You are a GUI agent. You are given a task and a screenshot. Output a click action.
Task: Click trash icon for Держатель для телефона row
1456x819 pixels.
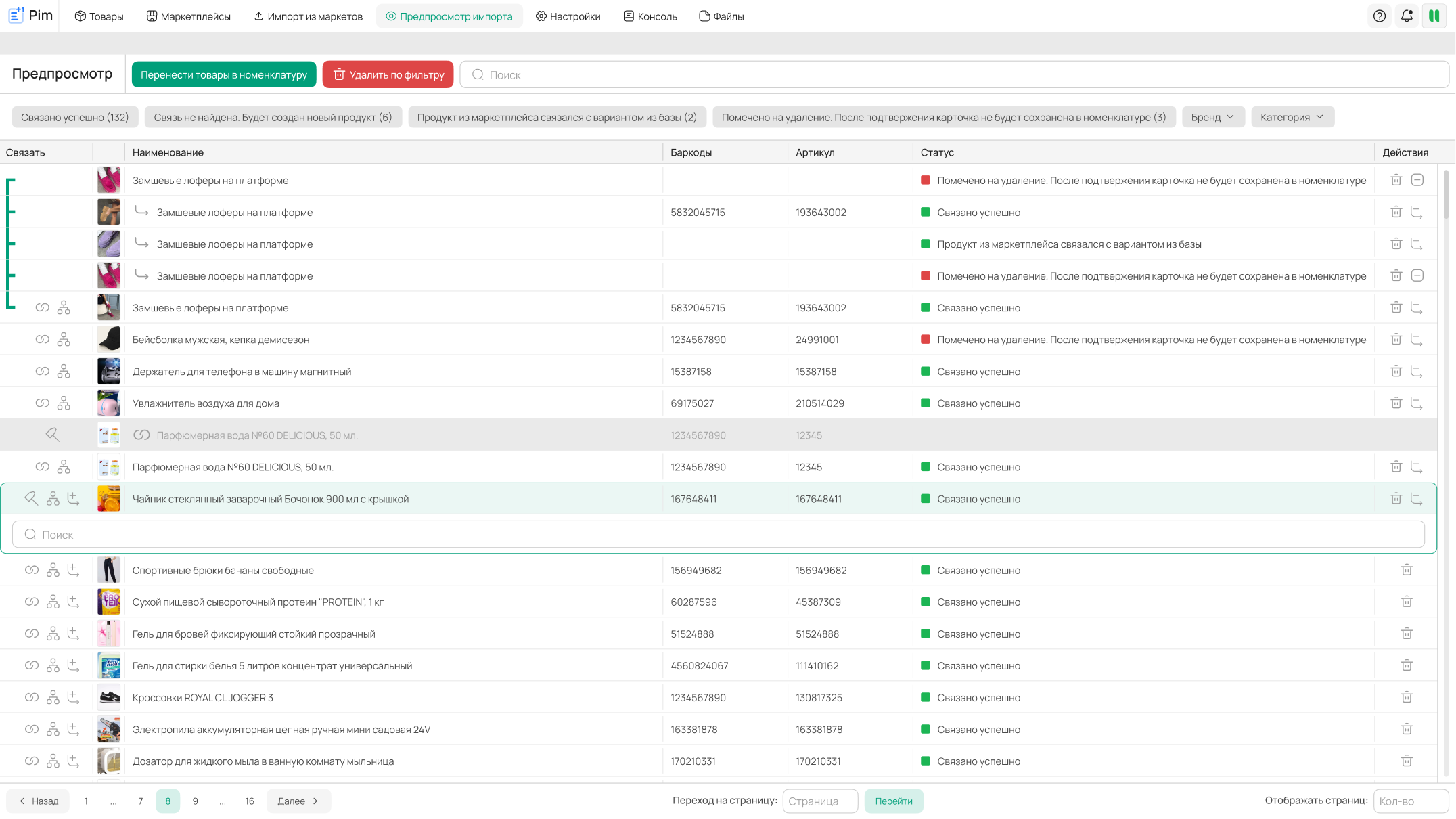click(x=1396, y=372)
